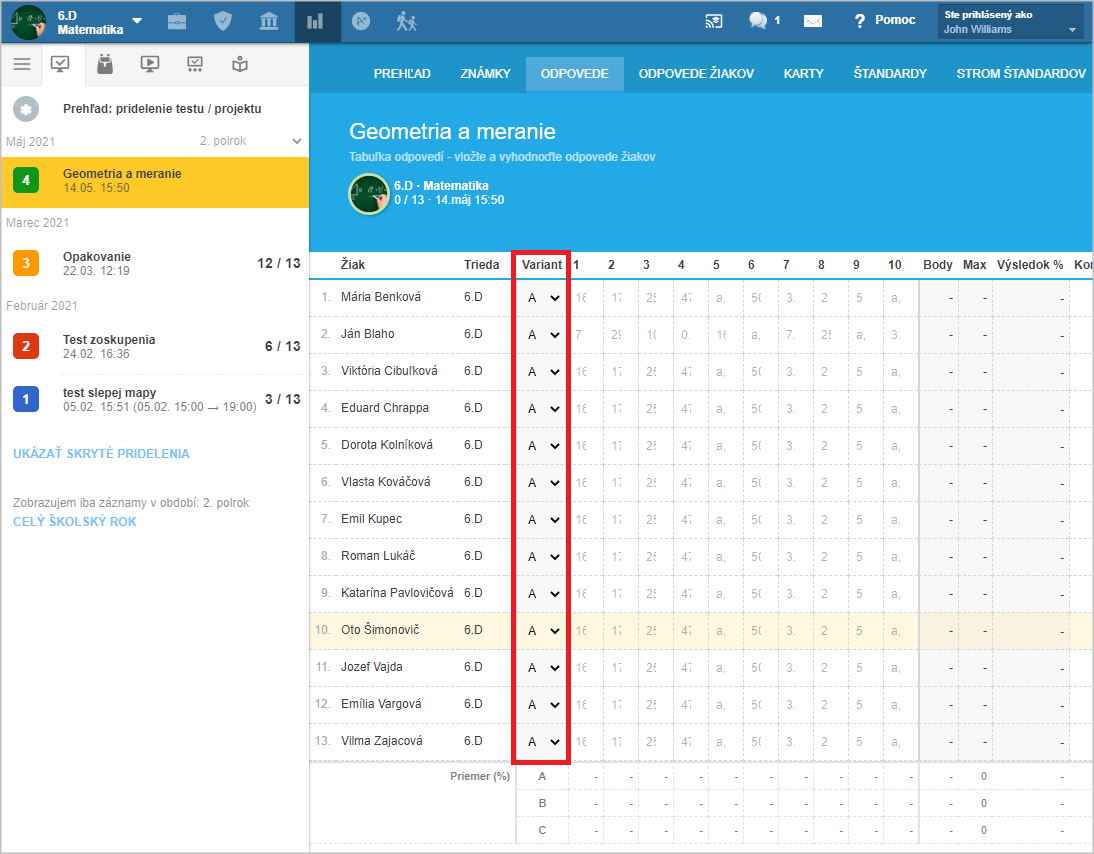Click student name Emília Vargová

tap(381, 704)
